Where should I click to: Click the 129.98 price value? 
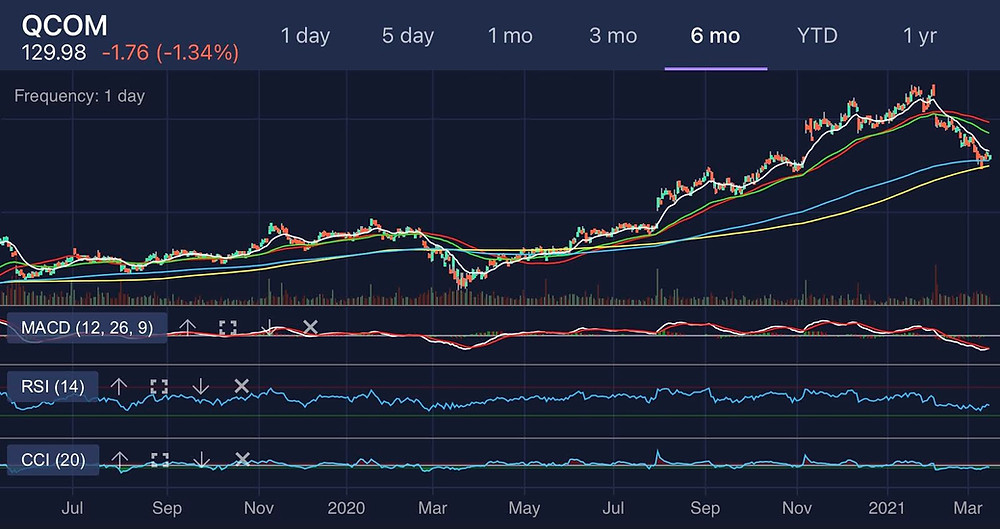54,53
